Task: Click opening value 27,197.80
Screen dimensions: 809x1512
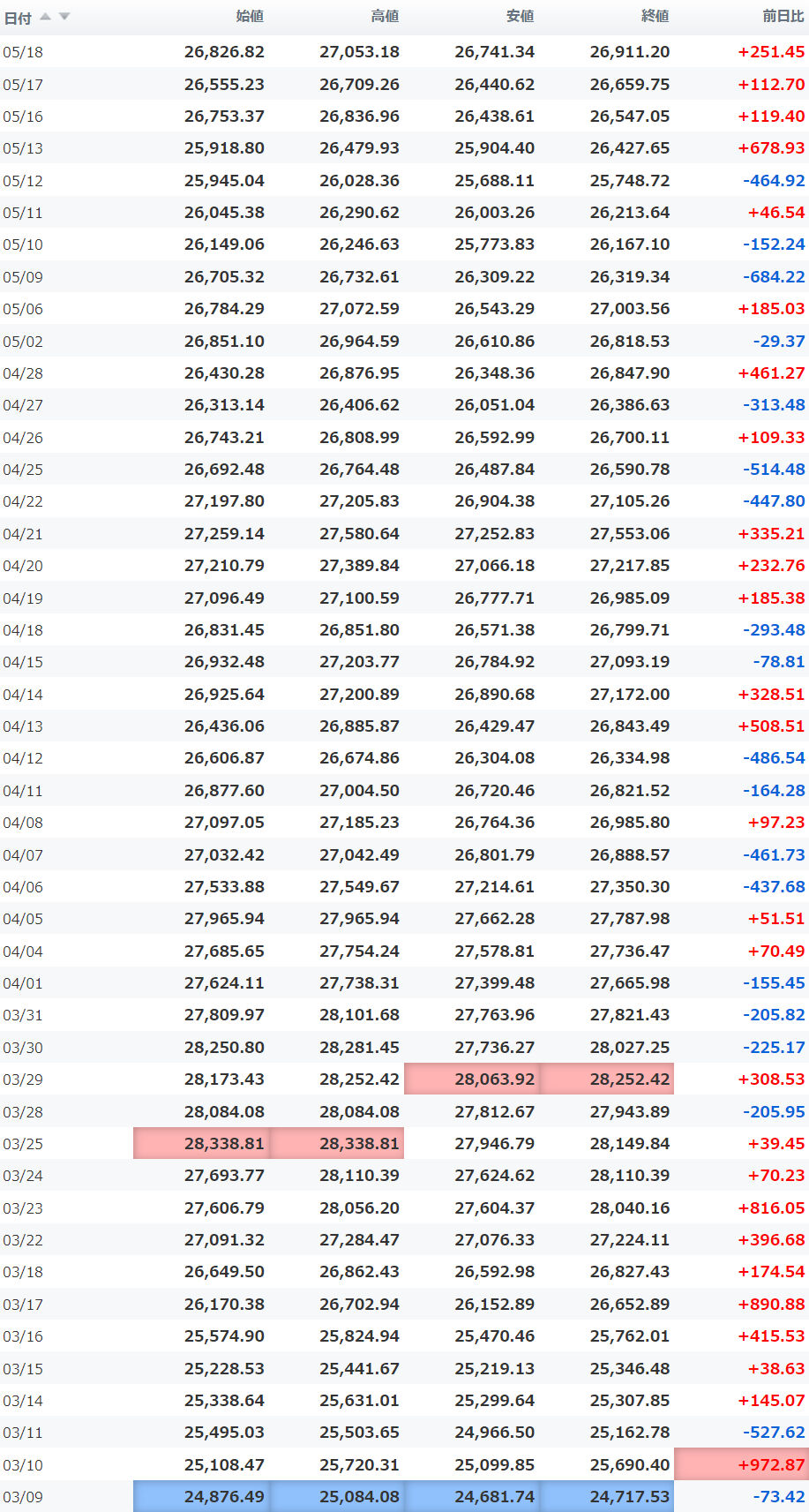Action: (224, 501)
